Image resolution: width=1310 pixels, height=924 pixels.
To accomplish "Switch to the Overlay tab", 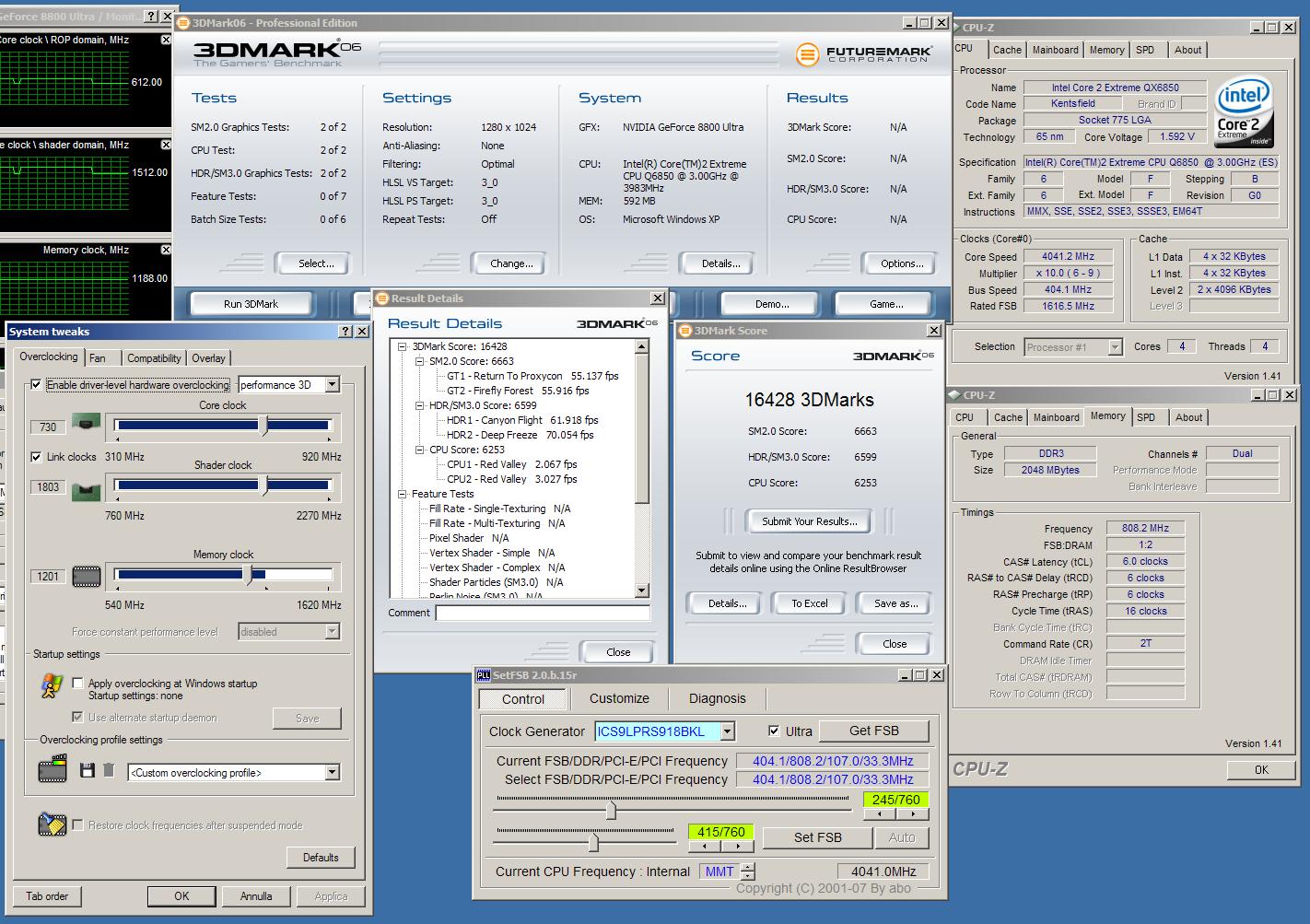I will pos(208,358).
